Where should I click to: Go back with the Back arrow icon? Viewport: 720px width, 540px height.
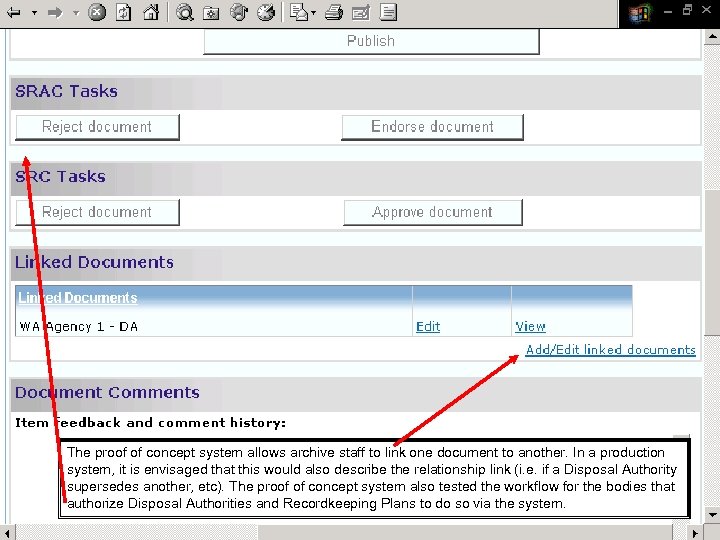[14, 12]
